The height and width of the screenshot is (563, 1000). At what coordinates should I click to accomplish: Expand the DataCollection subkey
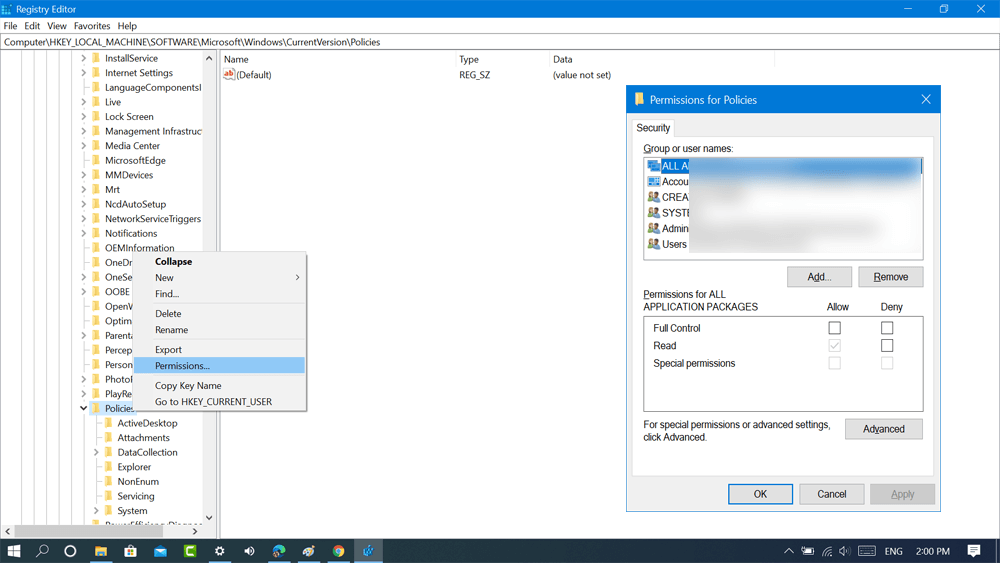[96, 452]
